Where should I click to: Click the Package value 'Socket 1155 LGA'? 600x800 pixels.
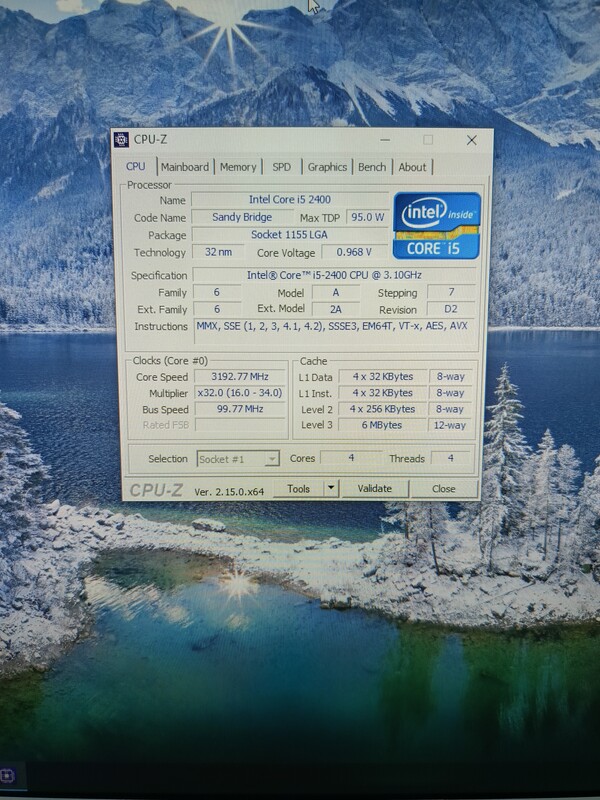coord(289,235)
